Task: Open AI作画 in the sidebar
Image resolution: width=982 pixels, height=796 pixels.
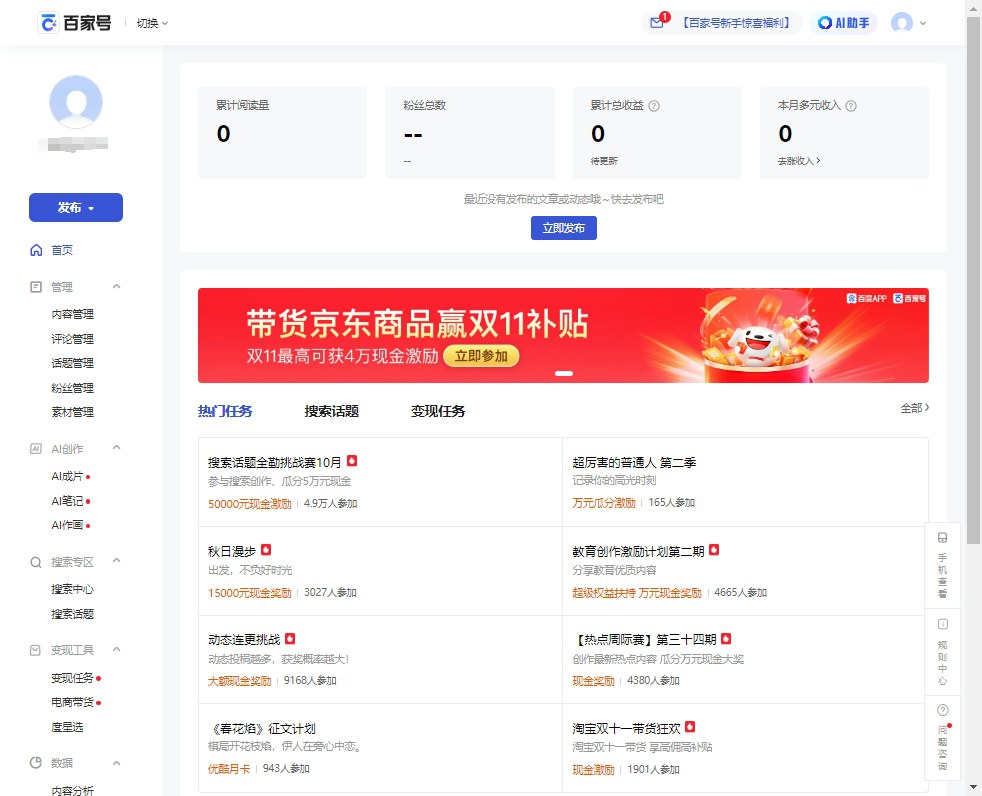Action: click(x=67, y=525)
